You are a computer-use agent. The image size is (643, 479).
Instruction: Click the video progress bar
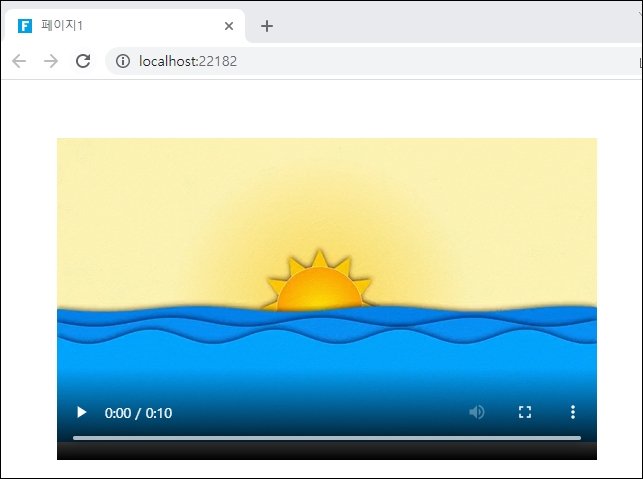pyautogui.click(x=326, y=438)
